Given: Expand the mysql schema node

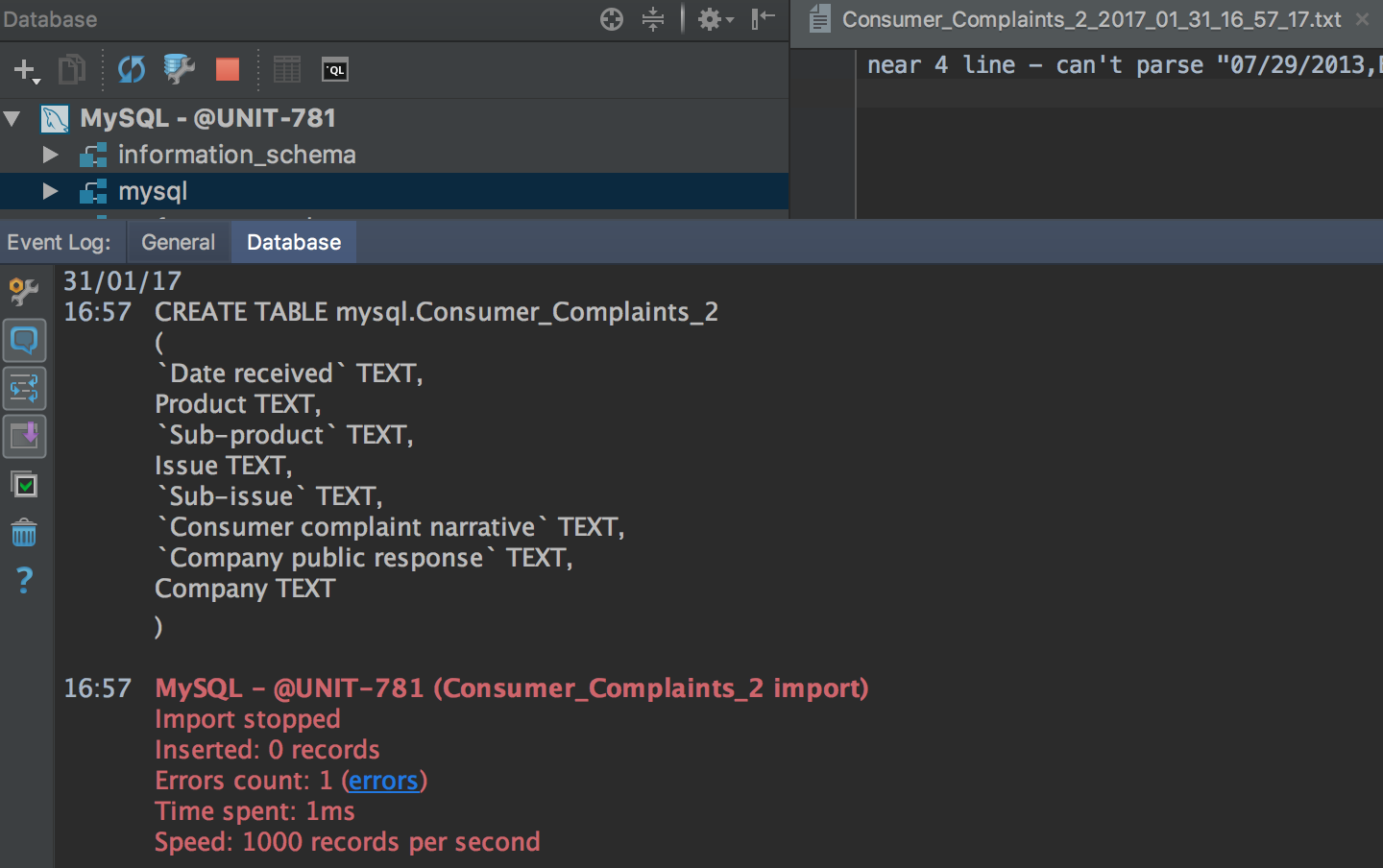Looking at the screenshot, I should 50,192.
